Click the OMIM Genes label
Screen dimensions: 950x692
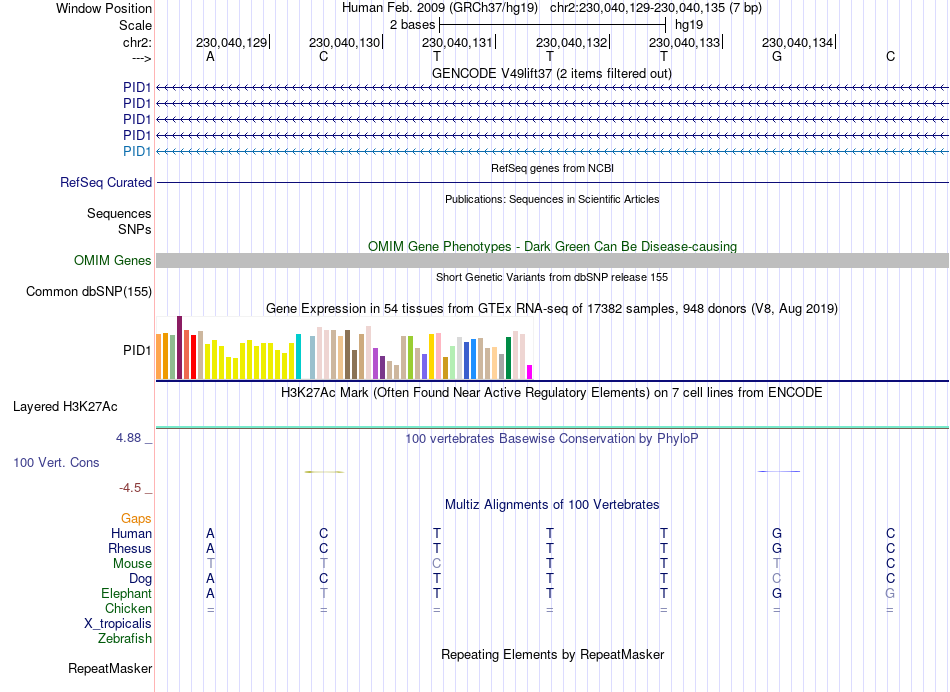tap(113, 261)
